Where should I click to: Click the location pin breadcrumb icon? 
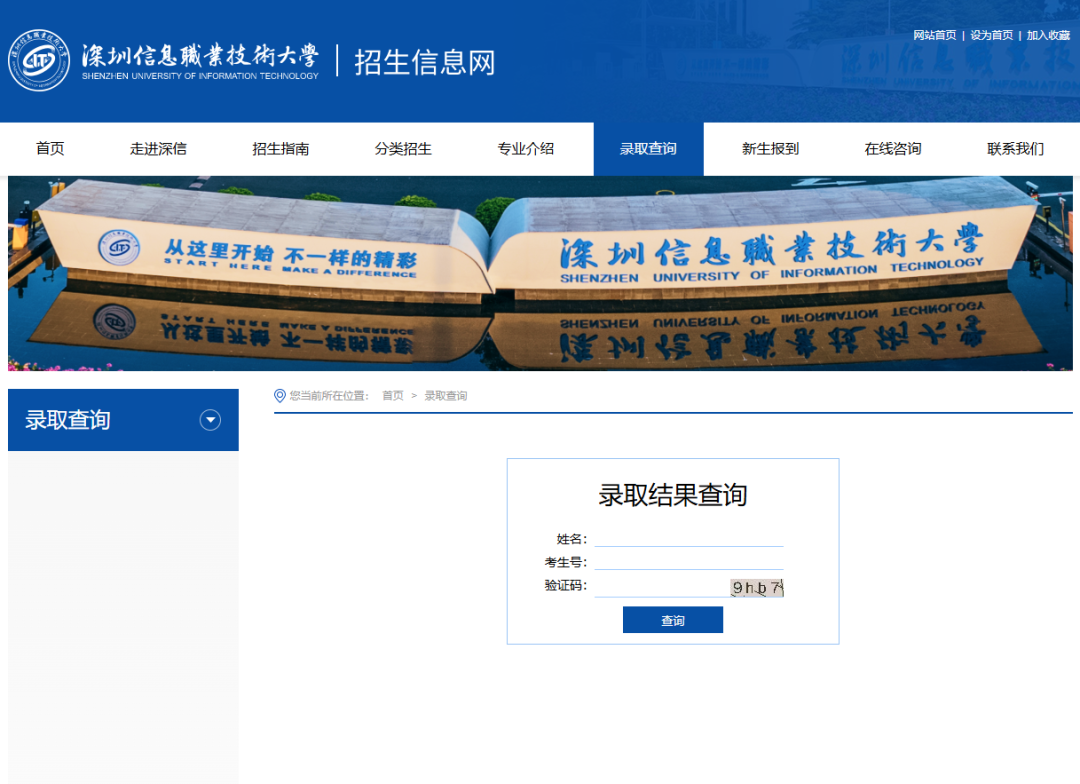(x=280, y=395)
